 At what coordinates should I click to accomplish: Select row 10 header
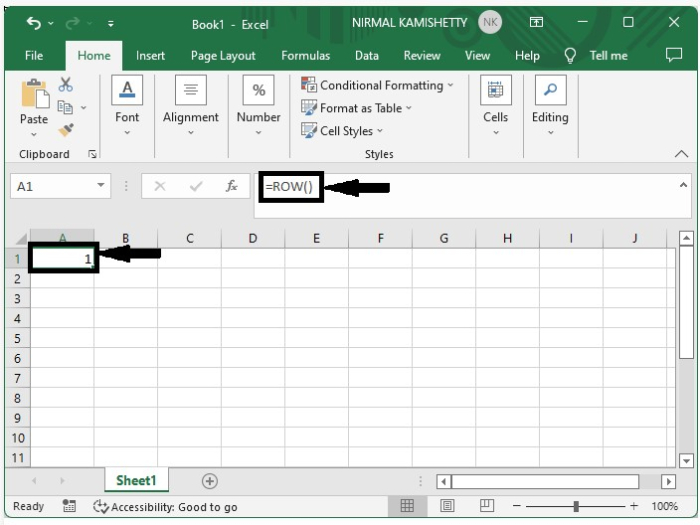click(17, 438)
